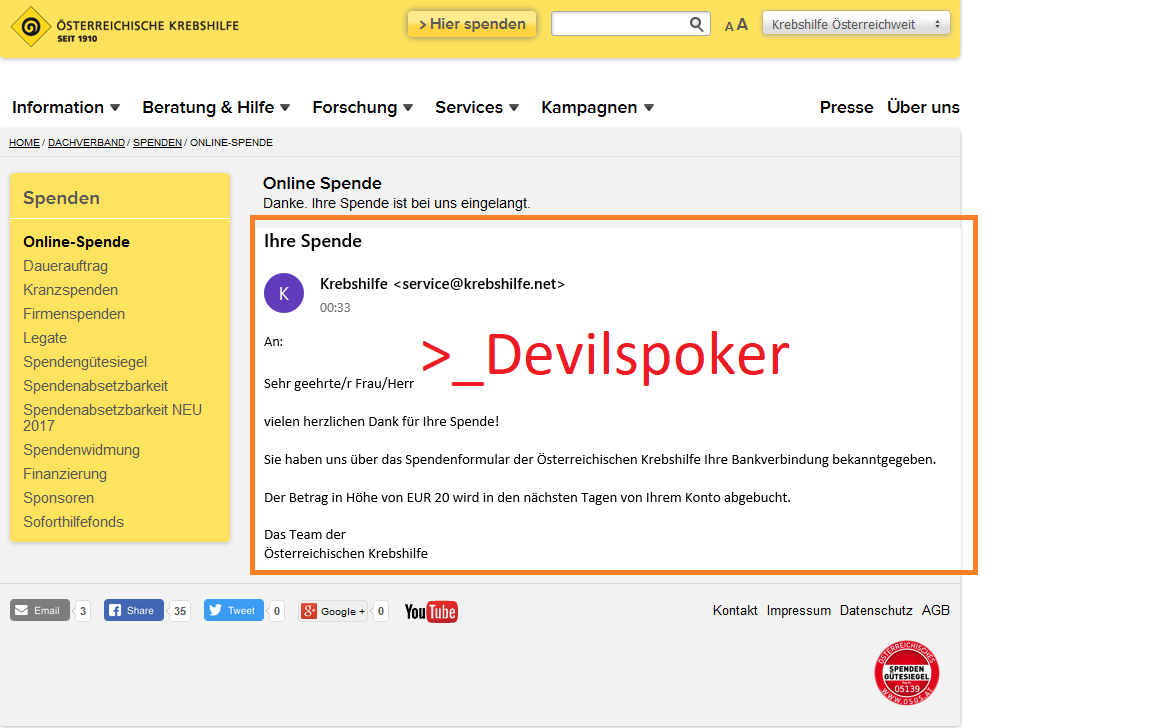Image resolution: width=1164 pixels, height=728 pixels.
Task: Open Legate in the sidebar
Action: pos(45,338)
